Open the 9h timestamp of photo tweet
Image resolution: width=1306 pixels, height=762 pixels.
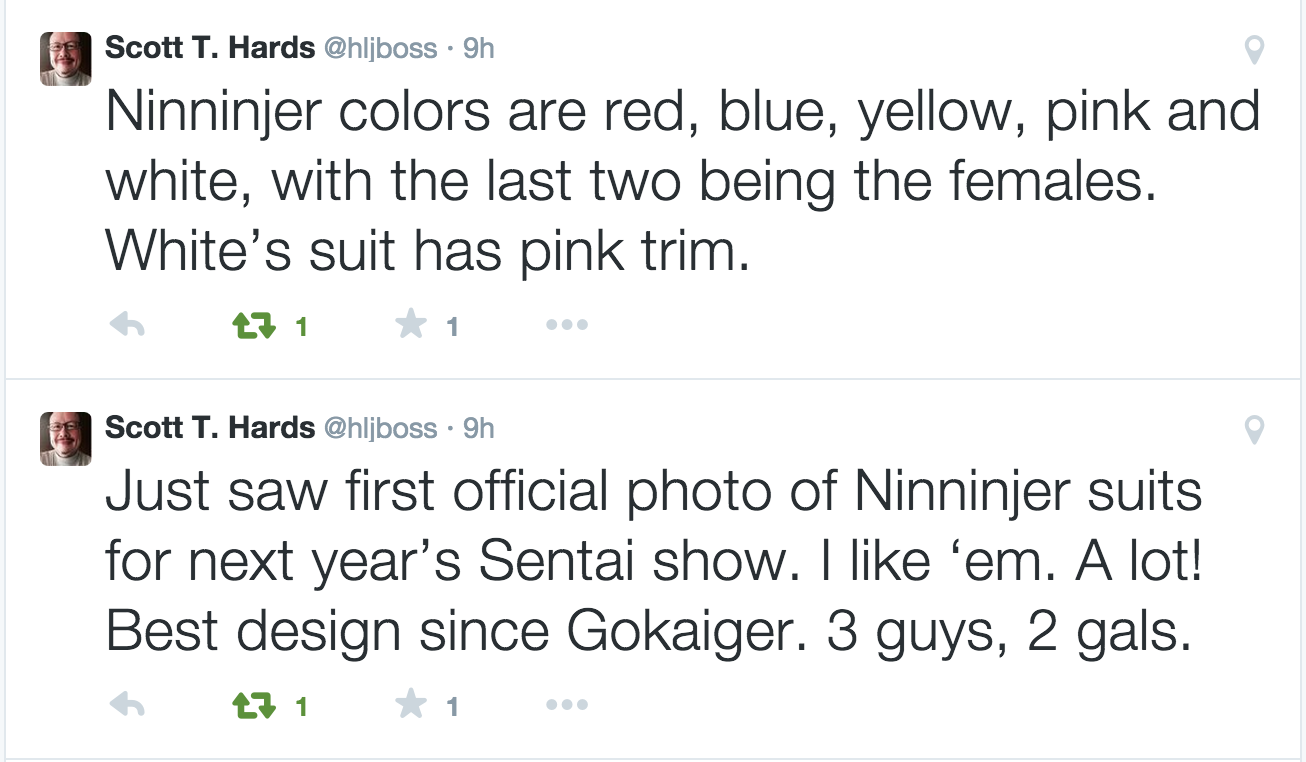479,428
